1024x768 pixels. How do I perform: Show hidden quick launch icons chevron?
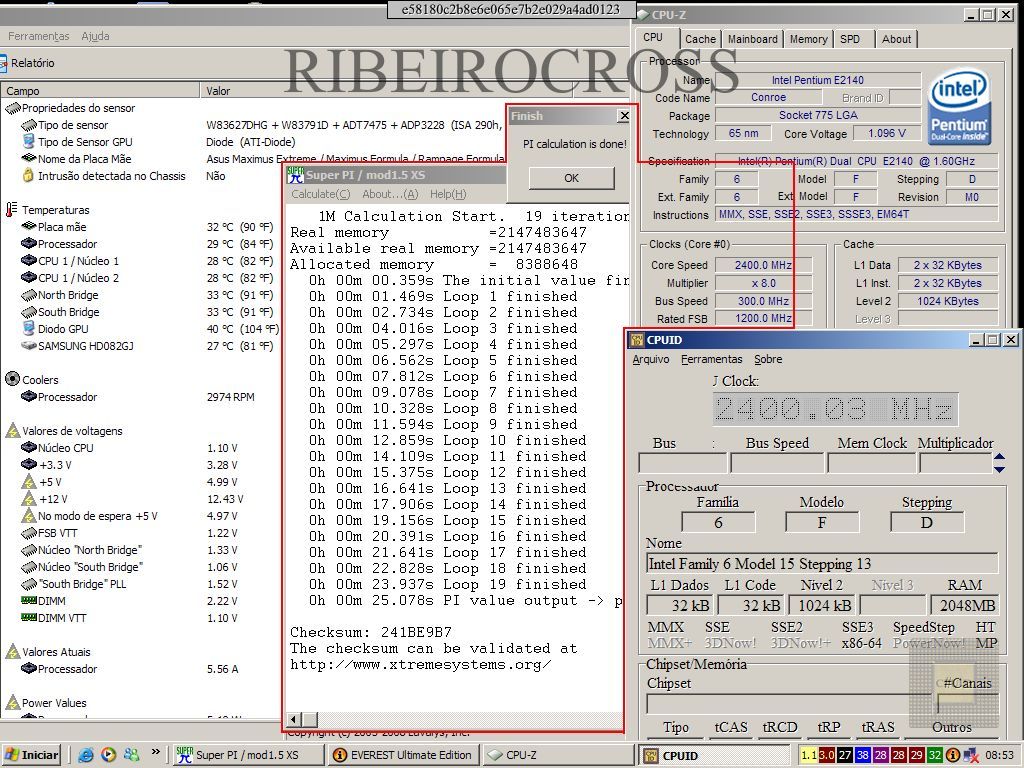pos(155,752)
